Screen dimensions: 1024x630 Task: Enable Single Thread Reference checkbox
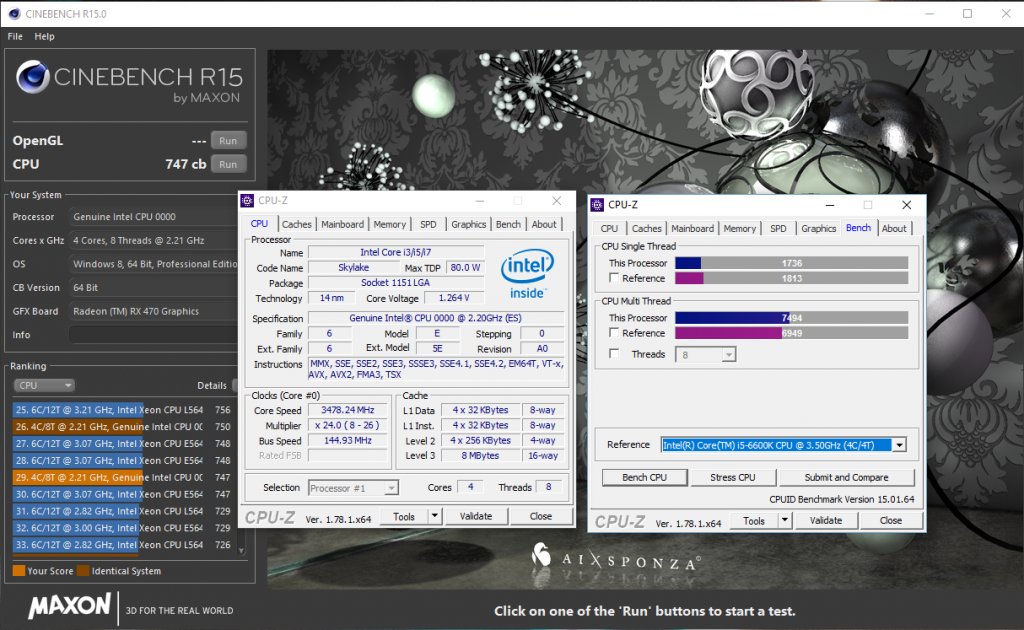click(614, 278)
